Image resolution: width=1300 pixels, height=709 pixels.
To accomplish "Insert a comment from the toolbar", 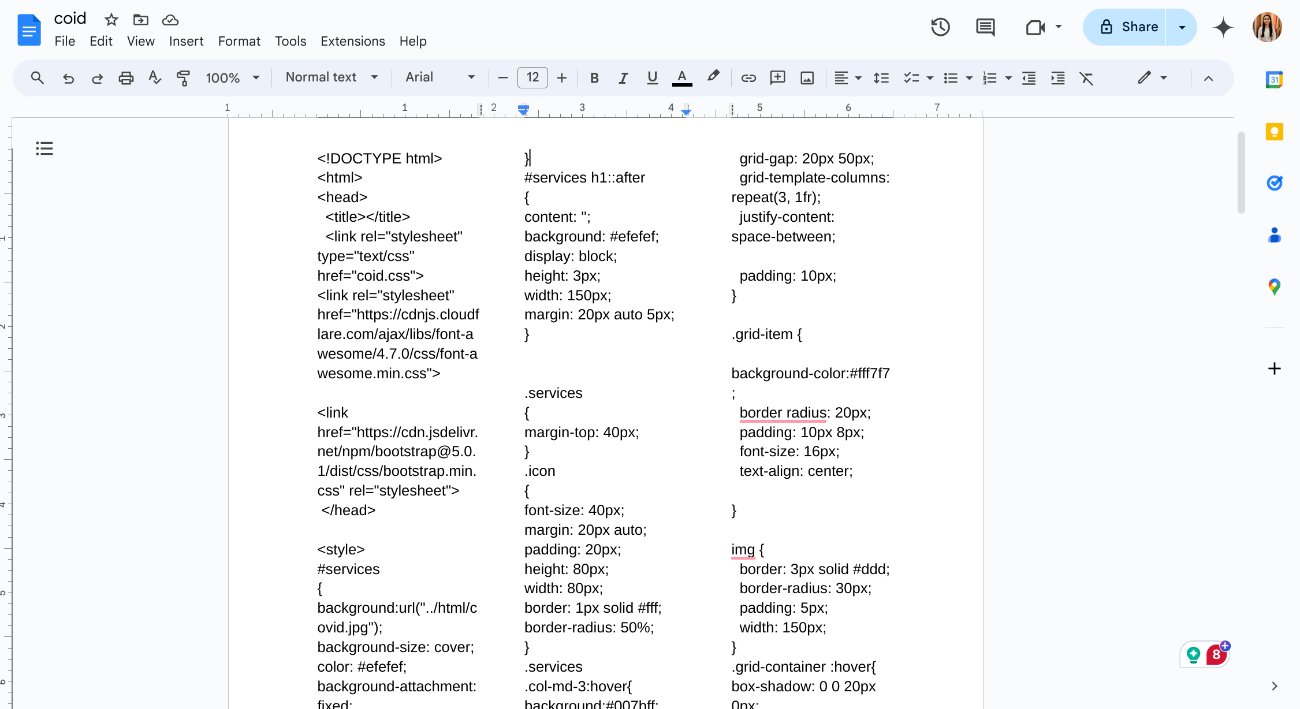I will click(x=777, y=77).
